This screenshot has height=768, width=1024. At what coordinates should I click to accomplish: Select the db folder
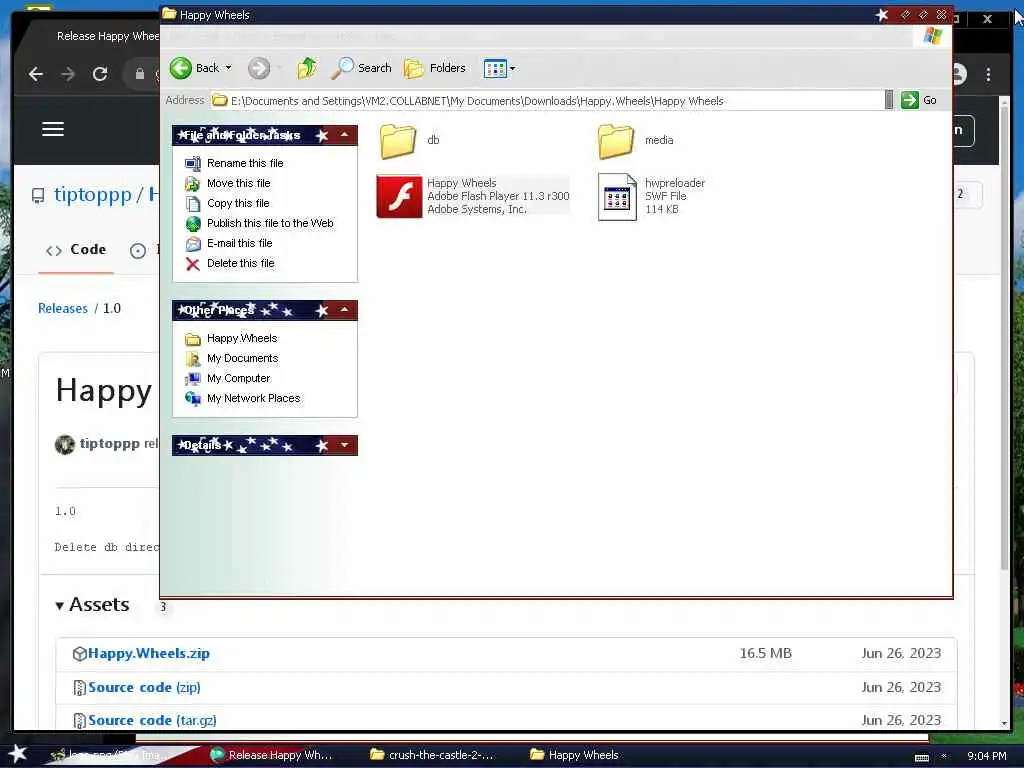tap(409, 140)
